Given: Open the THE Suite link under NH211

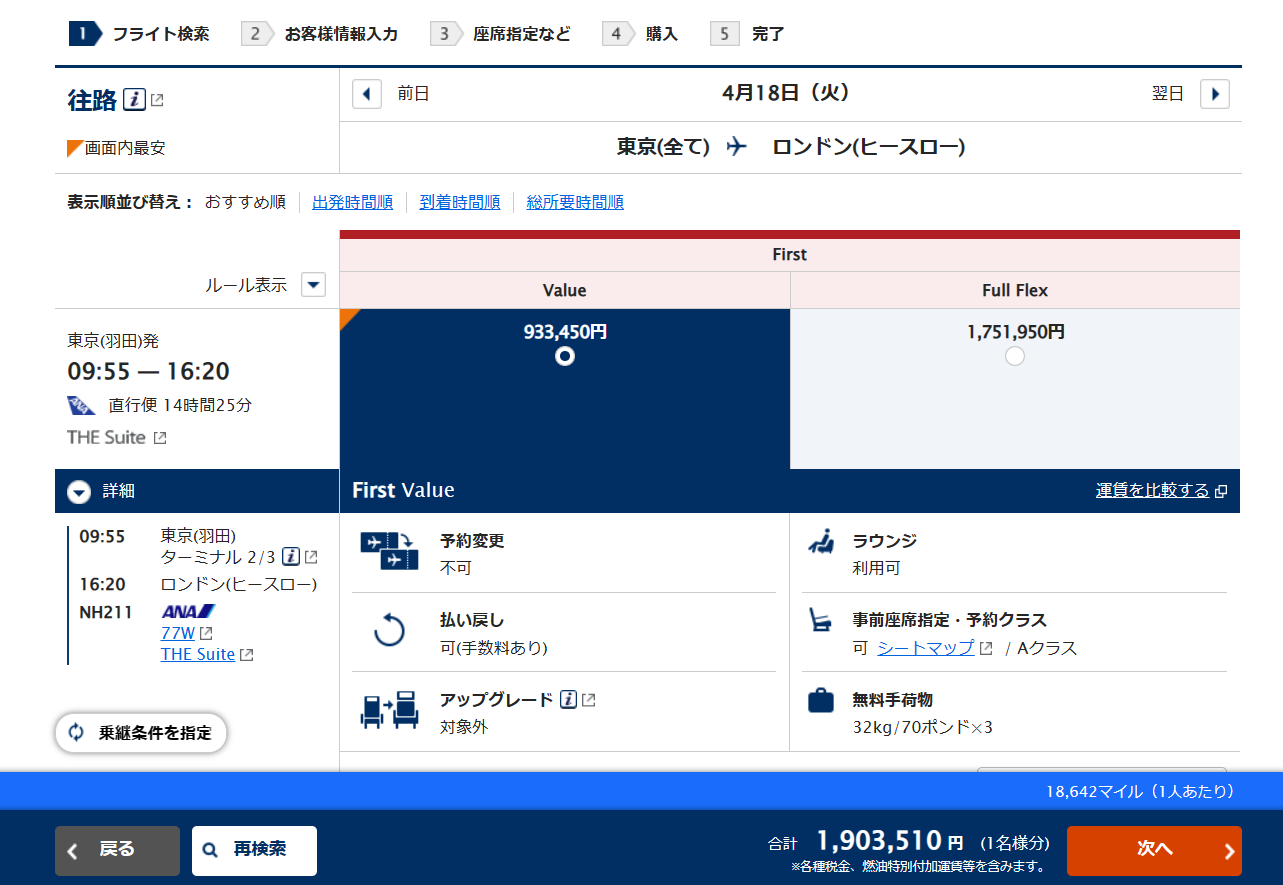Looking at the screenshot, I should 198,655.
